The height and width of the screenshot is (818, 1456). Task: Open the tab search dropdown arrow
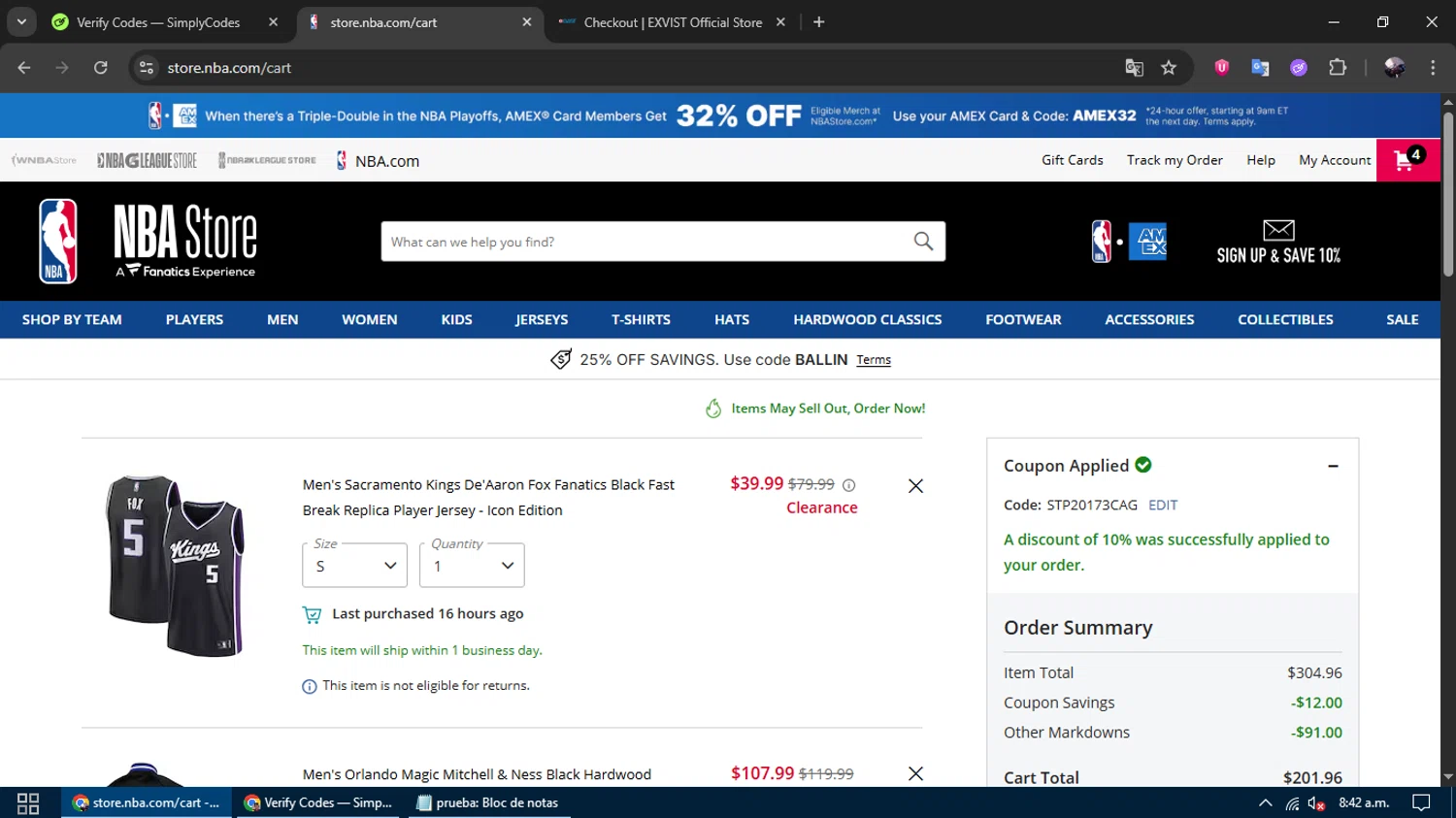point(21,22)
